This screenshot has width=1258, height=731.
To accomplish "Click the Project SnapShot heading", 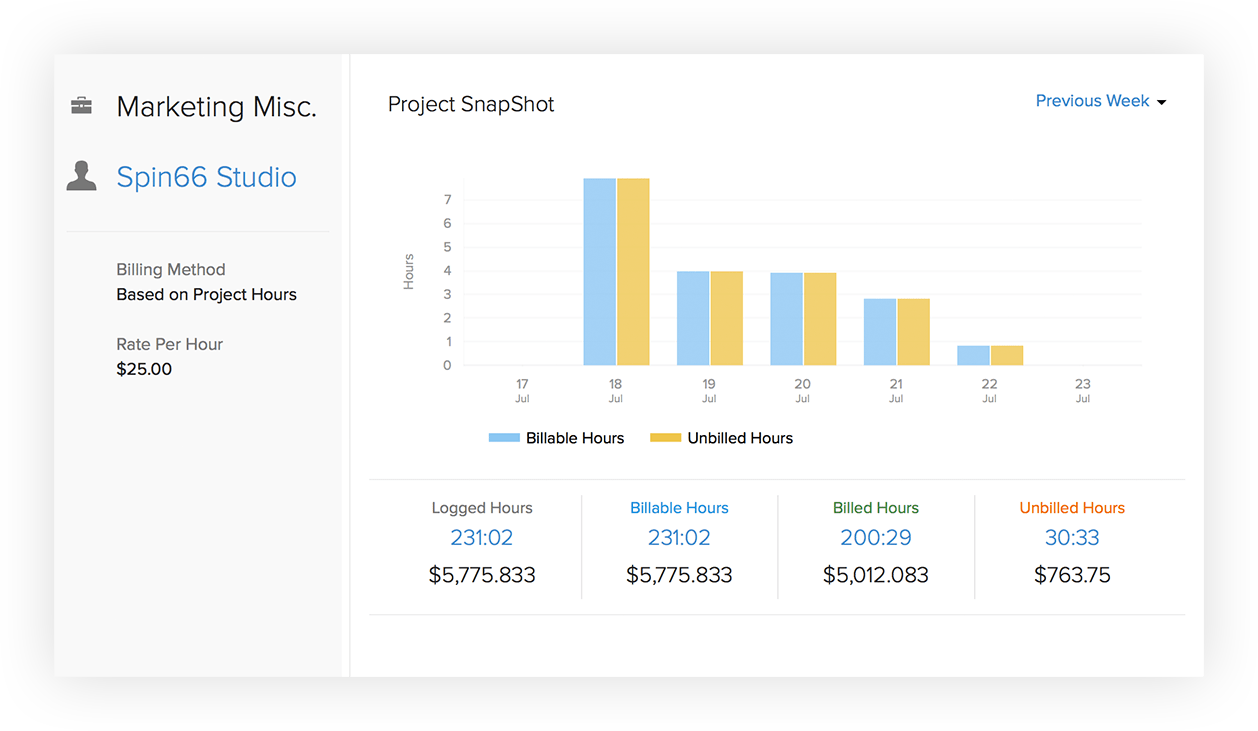I will (471, 104).
